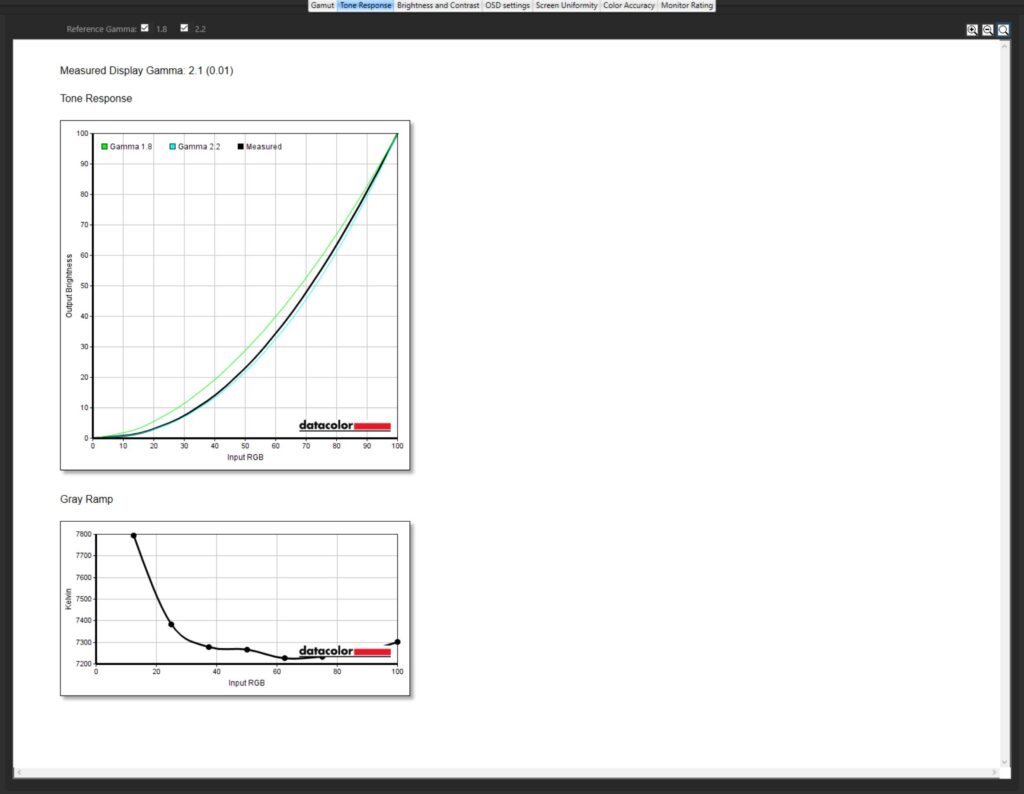
Task: Show the Color Accuracy tab
Action: pyautogui.click(x=629, y=6)
